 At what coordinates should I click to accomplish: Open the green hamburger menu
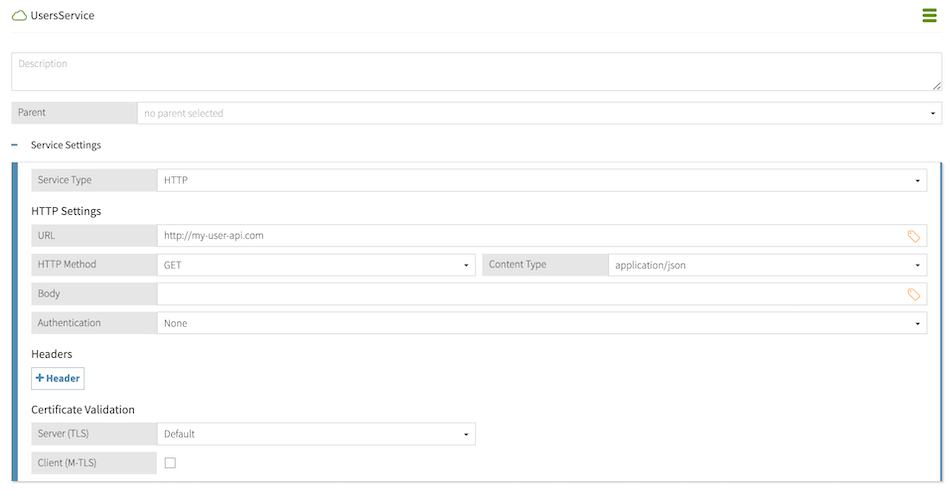coord(929,16)
